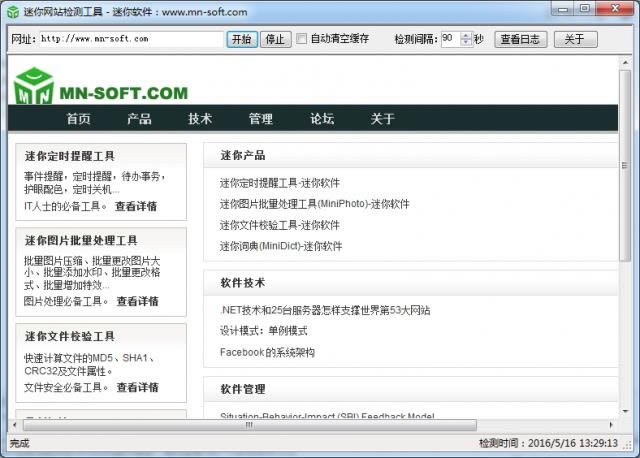
Task: Click 查看详情 under 迷你定时提醒工具
Action: pyautogui.click(x=136, y=207)
